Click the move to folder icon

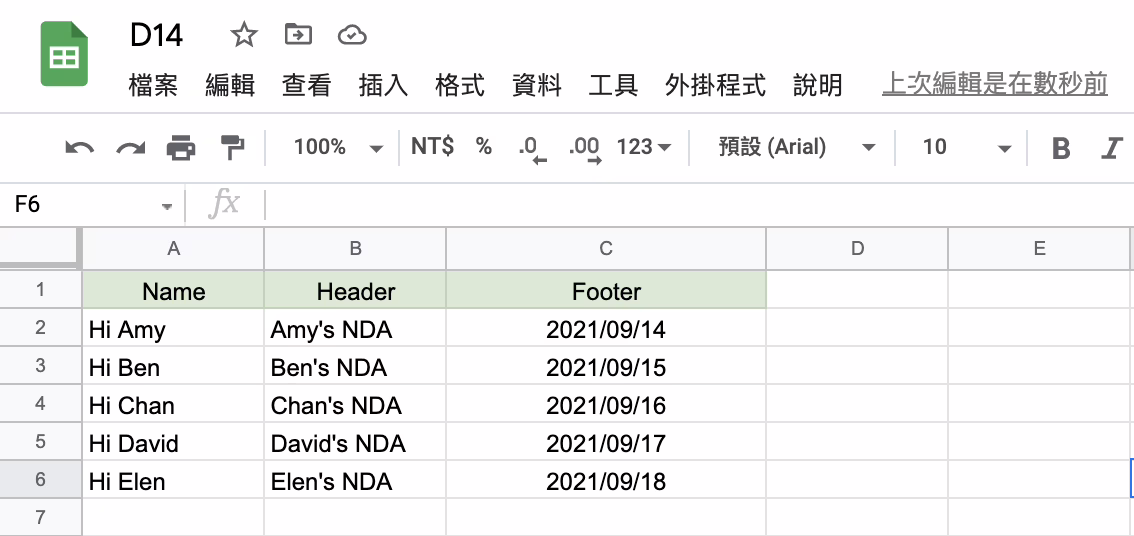click(298, 34)
